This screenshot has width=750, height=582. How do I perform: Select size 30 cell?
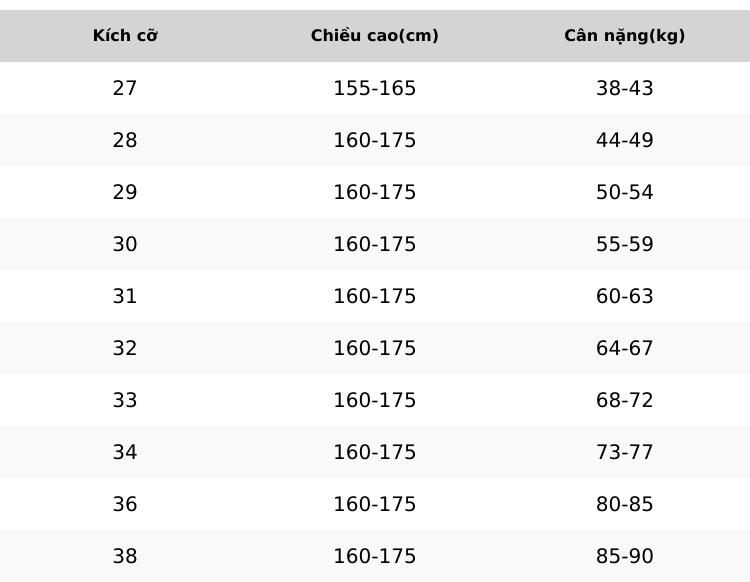pos(125,244)
